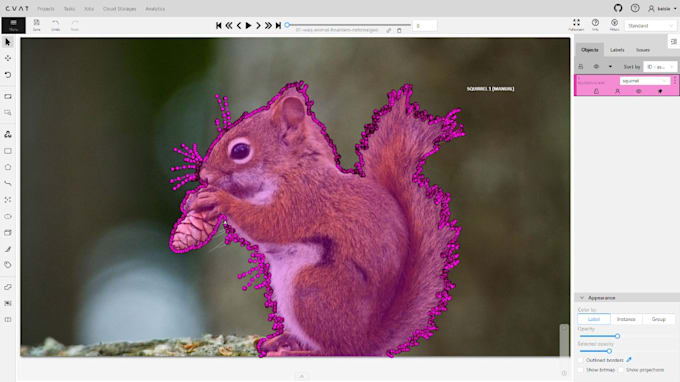
Task: Open the AI interactors tool
Action: pos(8,134)
